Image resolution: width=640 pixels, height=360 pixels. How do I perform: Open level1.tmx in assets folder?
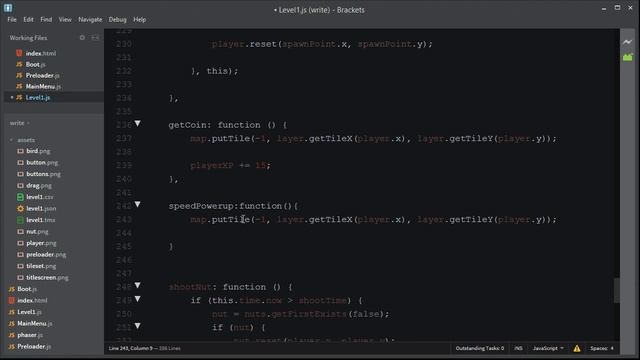coord(40,220)
